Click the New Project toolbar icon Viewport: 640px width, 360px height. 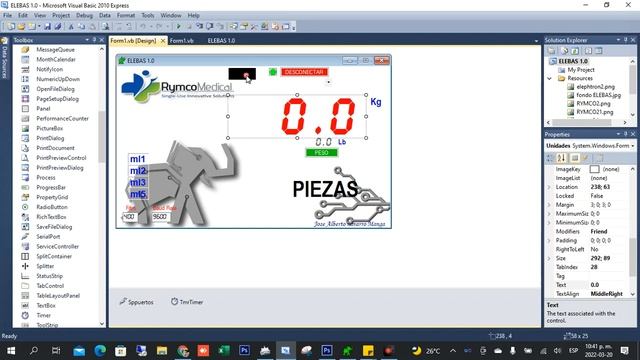(x=11, y=27)
